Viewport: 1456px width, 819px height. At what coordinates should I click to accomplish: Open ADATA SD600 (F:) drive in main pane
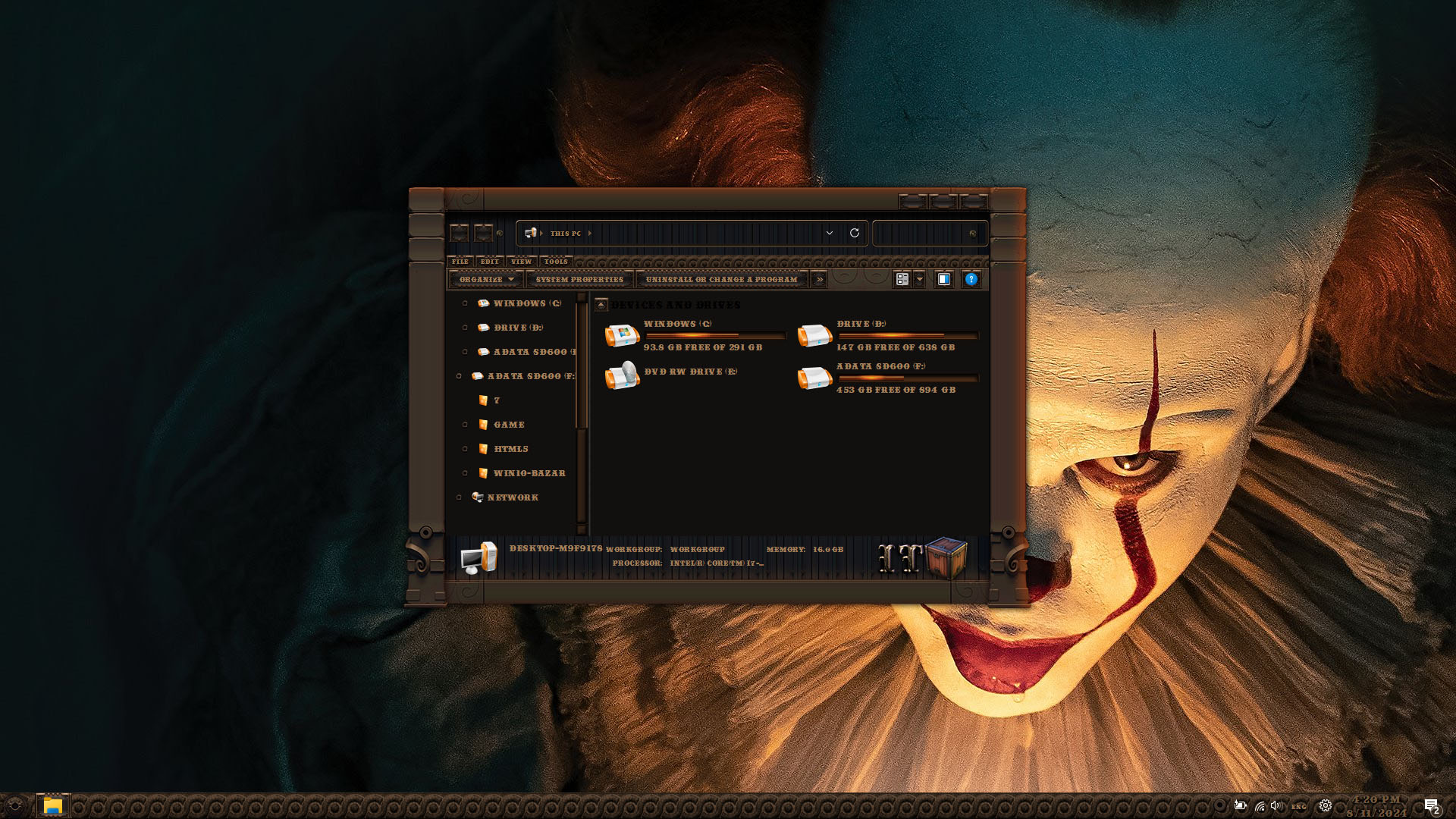[x=814, y=377]
